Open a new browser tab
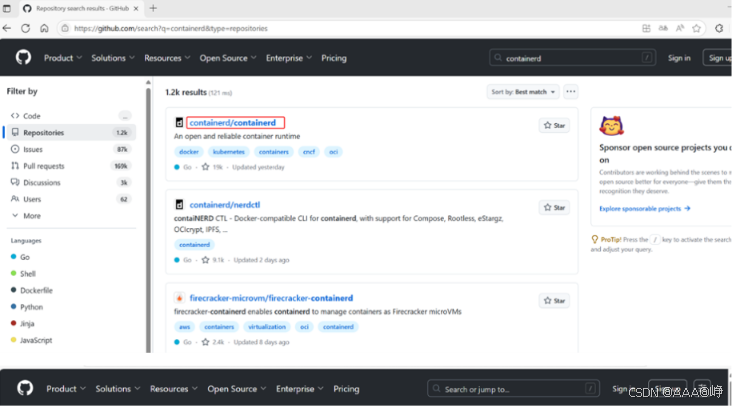Image resolution: width=733 pixels, height=406 pixels. click(153, 8)
